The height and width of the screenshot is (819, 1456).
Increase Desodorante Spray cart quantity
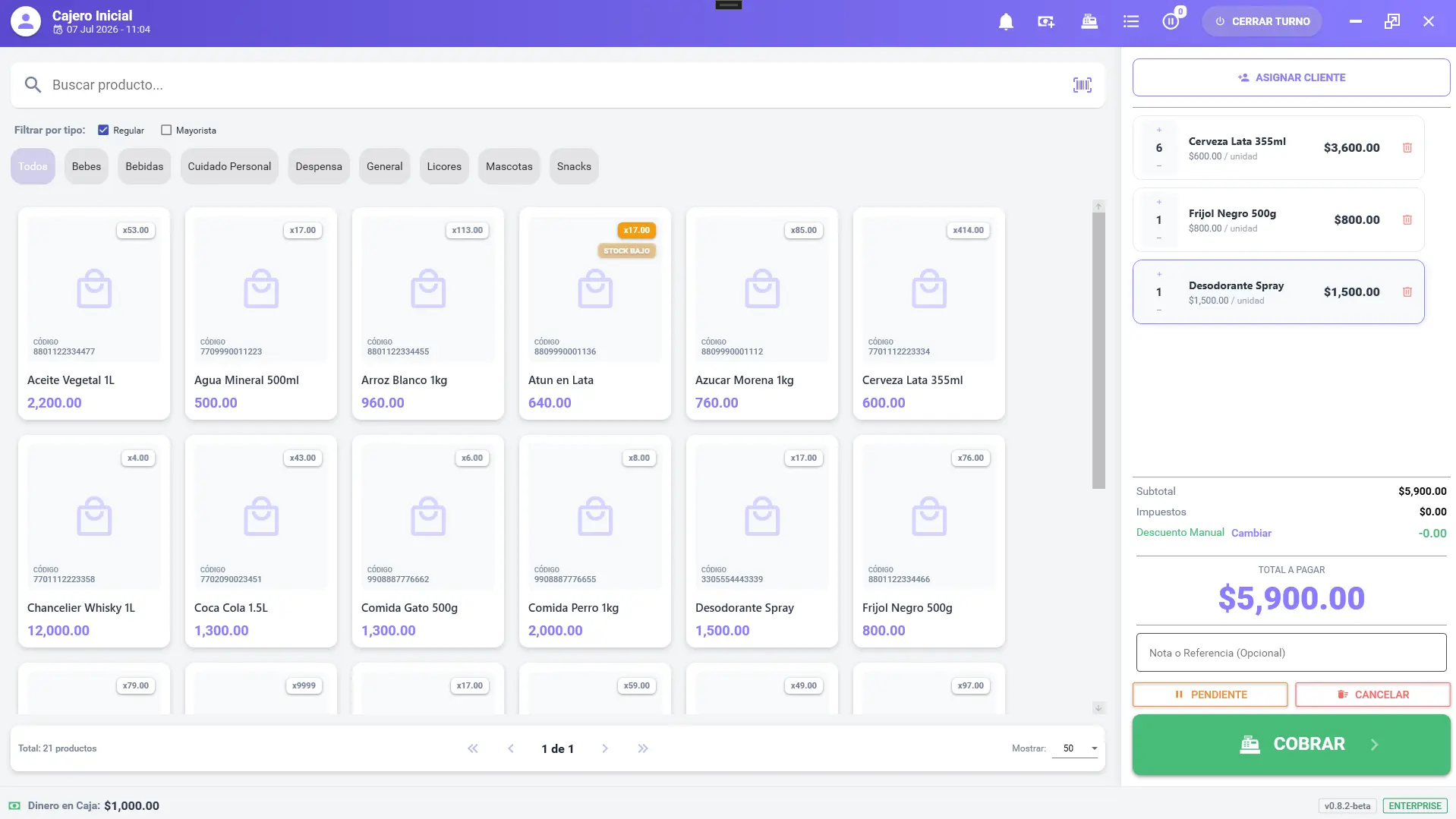click(x=1159, y=274)
